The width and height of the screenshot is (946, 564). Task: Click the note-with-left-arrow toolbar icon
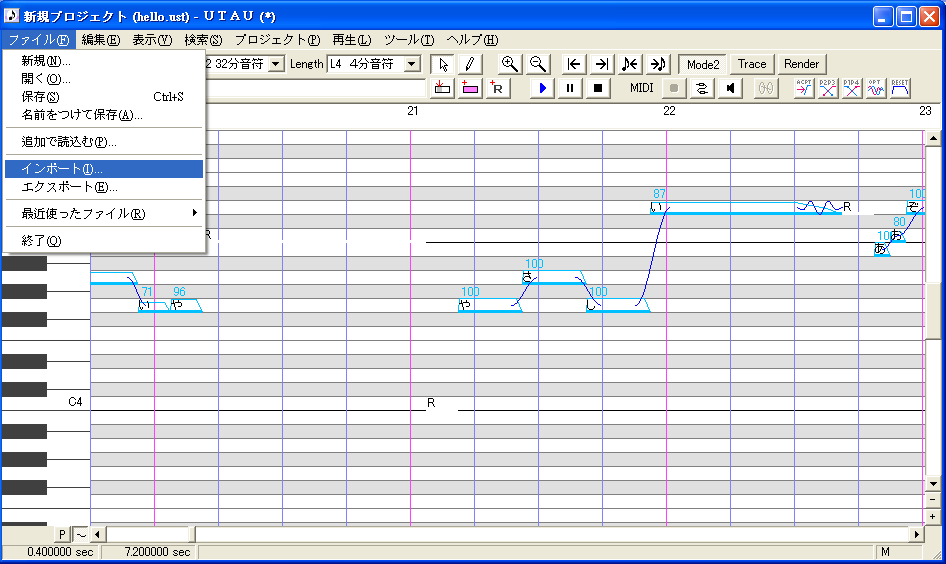click(629, 64)
